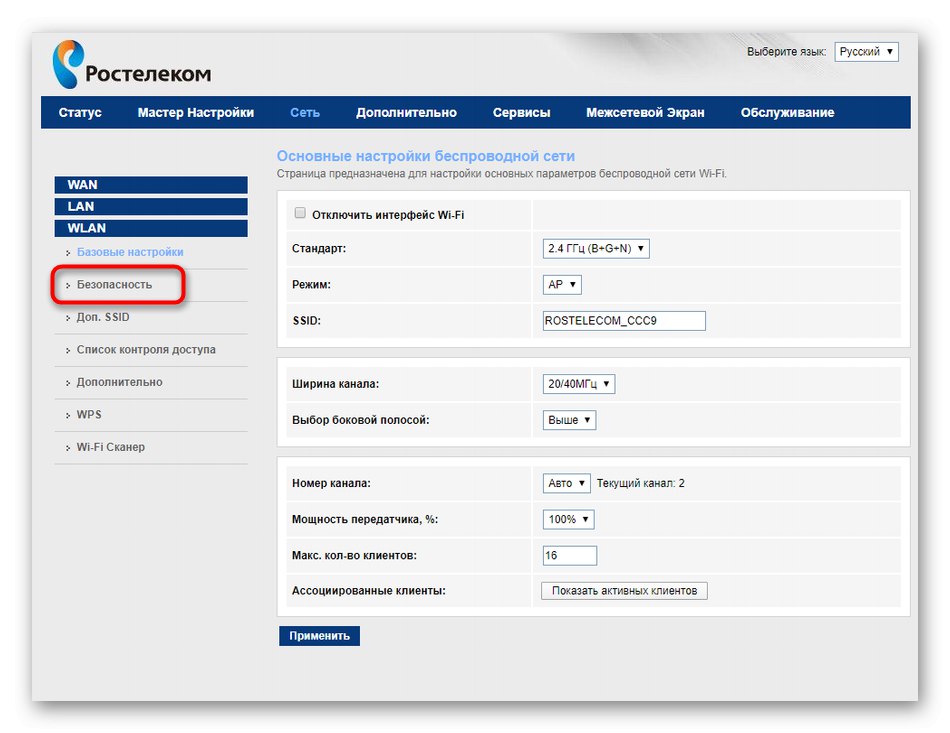Open the Русский language dropdown
This screenshot has height=733, width=950.
click(x=866, y=51)
